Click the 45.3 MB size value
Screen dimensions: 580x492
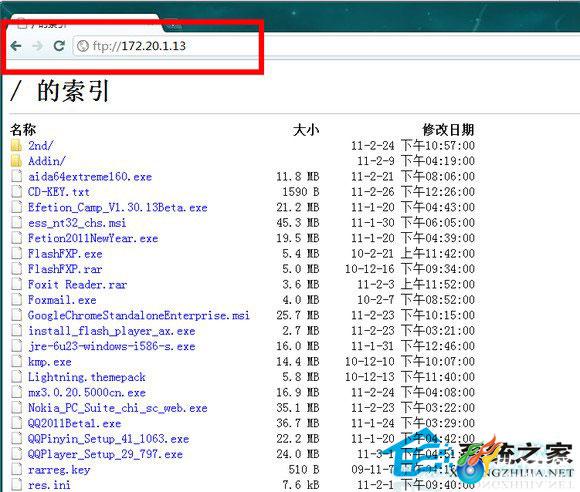coord(298,223)
